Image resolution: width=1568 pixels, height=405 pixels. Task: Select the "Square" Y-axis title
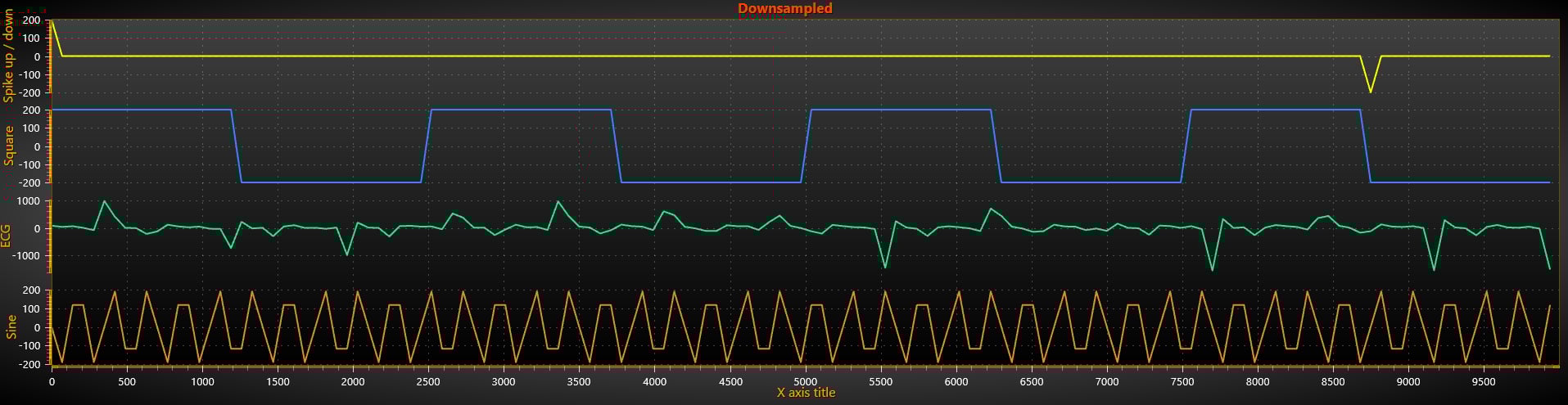pos(10,146)
